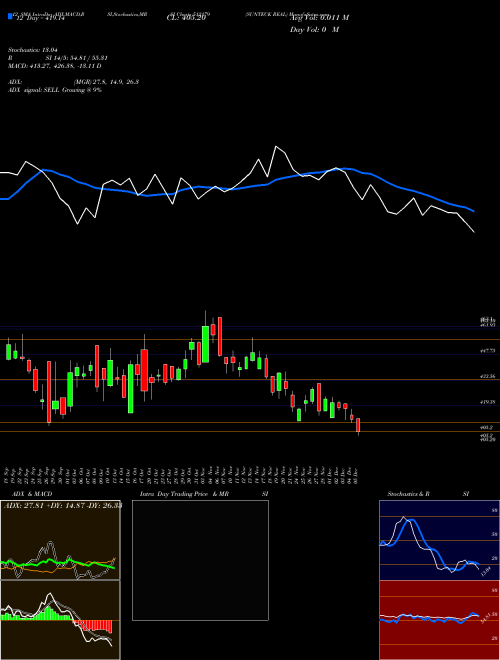Screen dimensions: 500x660
Task: Click the 'Avg Vol: 0.011 M' label
Action: pos(319,18)
